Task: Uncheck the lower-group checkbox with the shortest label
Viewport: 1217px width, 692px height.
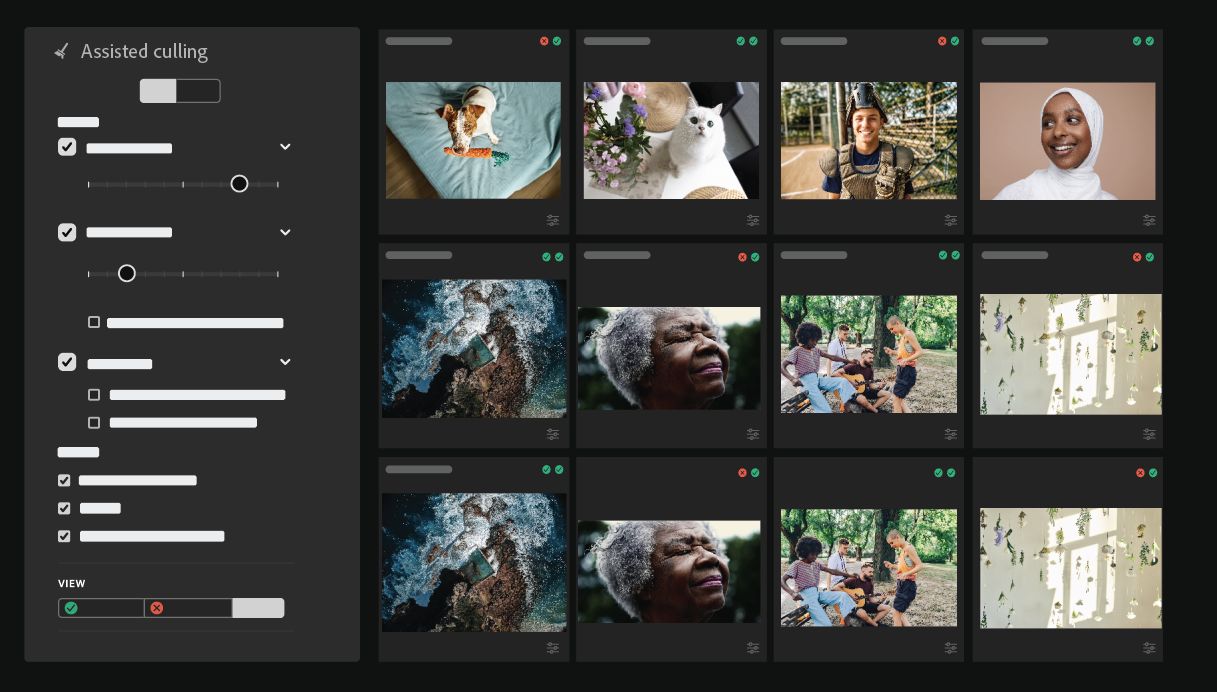Action: [64, 508]
